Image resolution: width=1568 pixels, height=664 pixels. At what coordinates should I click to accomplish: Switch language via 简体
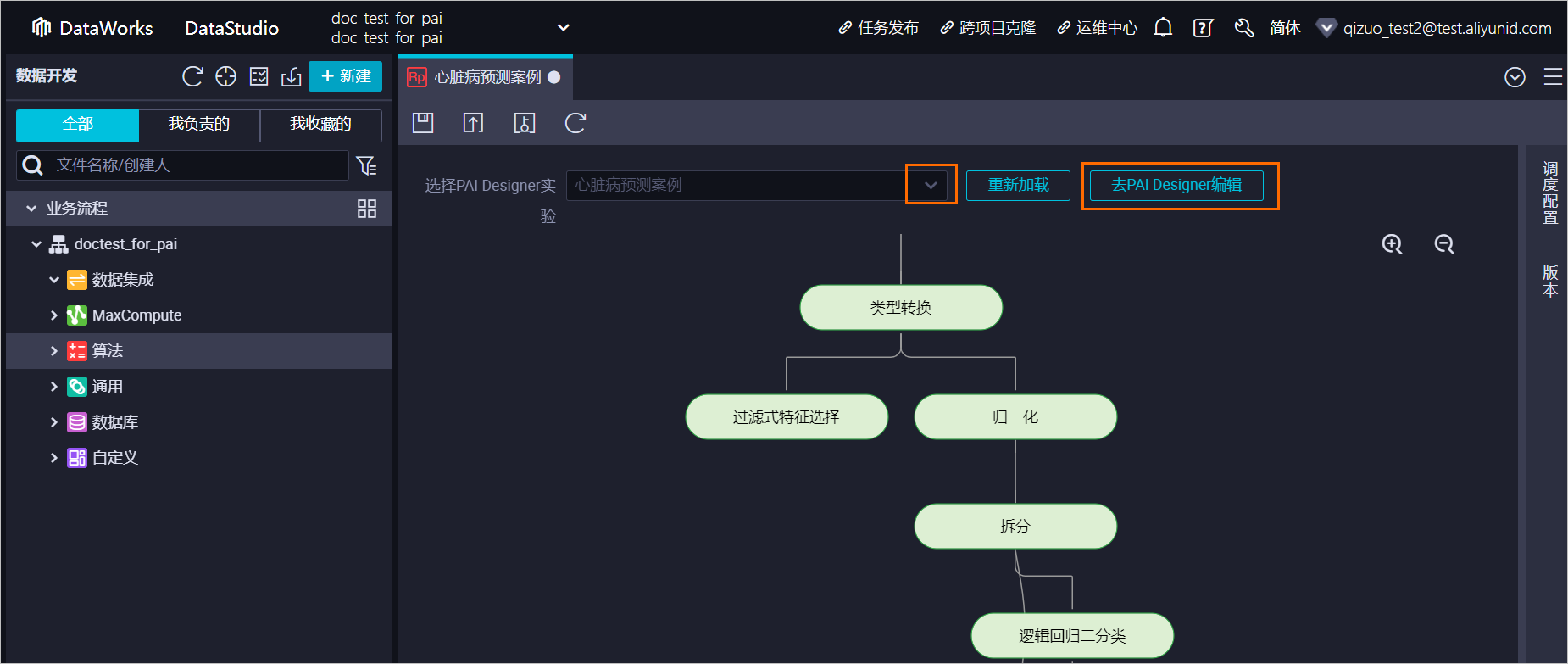pyautogui.click(x=1285, y=28)
